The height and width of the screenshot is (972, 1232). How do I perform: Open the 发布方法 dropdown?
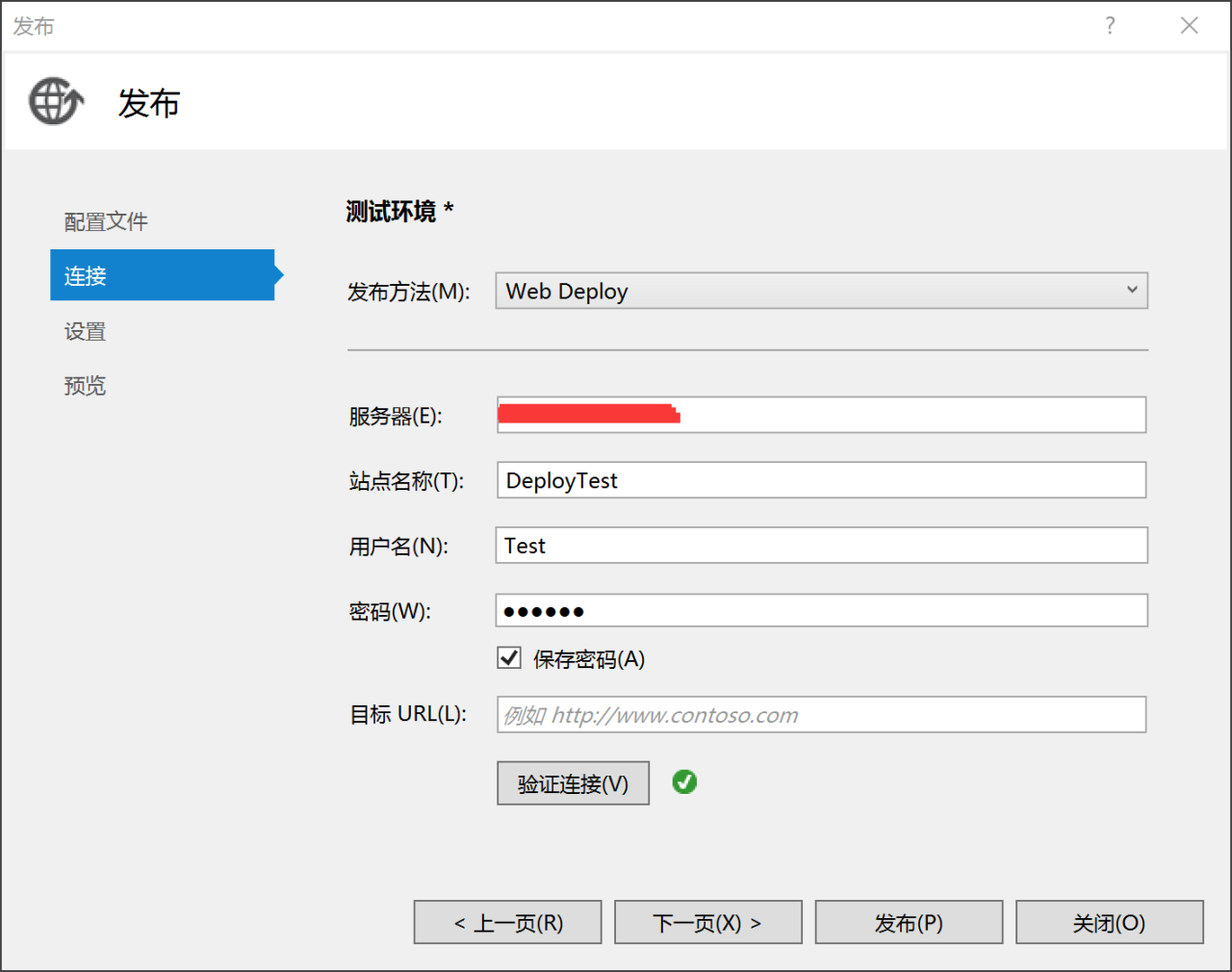tap(821, 291)
